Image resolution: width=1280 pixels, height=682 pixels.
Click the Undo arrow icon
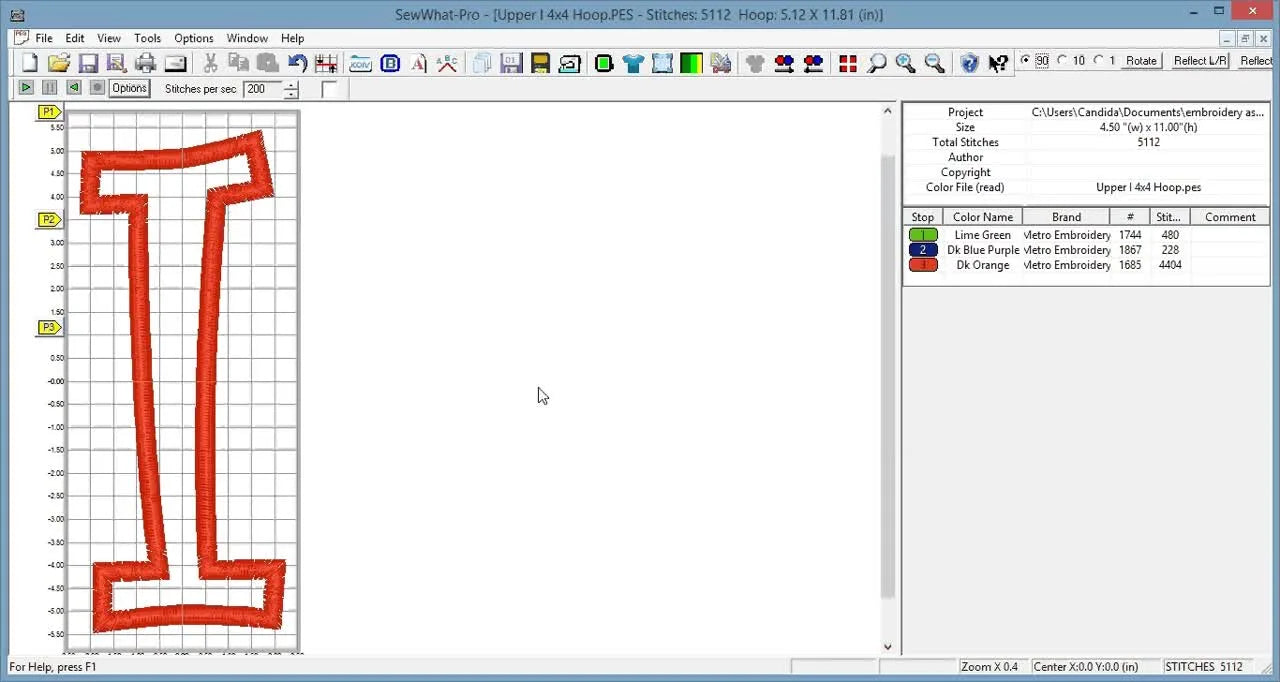(x=297, y=64)
